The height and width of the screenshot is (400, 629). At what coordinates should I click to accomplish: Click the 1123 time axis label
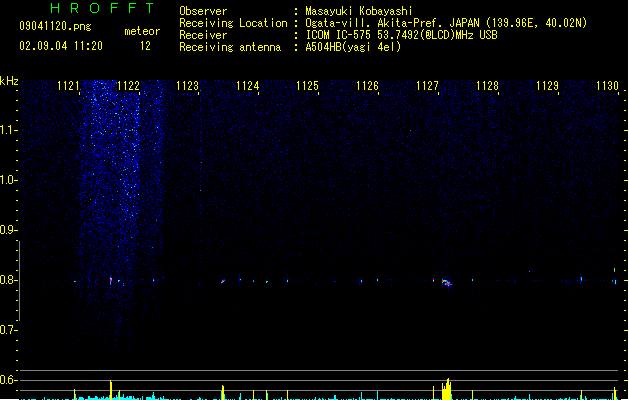tap(187, 86)
